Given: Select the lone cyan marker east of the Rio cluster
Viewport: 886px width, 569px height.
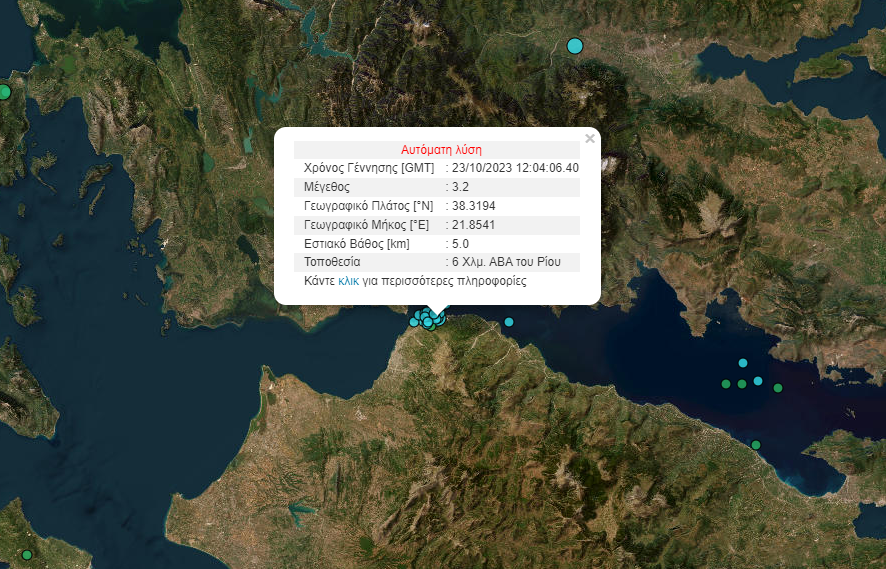Looking at the screenshot, I should tap(509, 322).
